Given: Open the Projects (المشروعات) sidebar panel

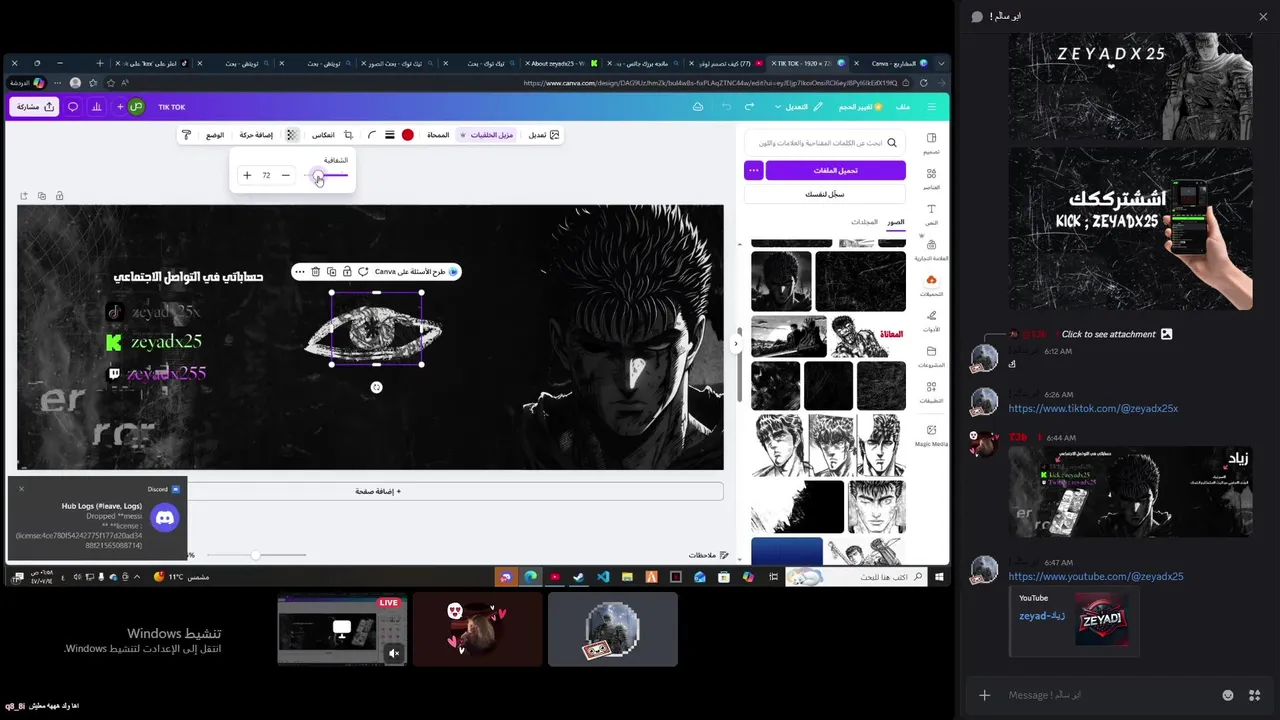Looking at the screenshot, I should point(931,357).
